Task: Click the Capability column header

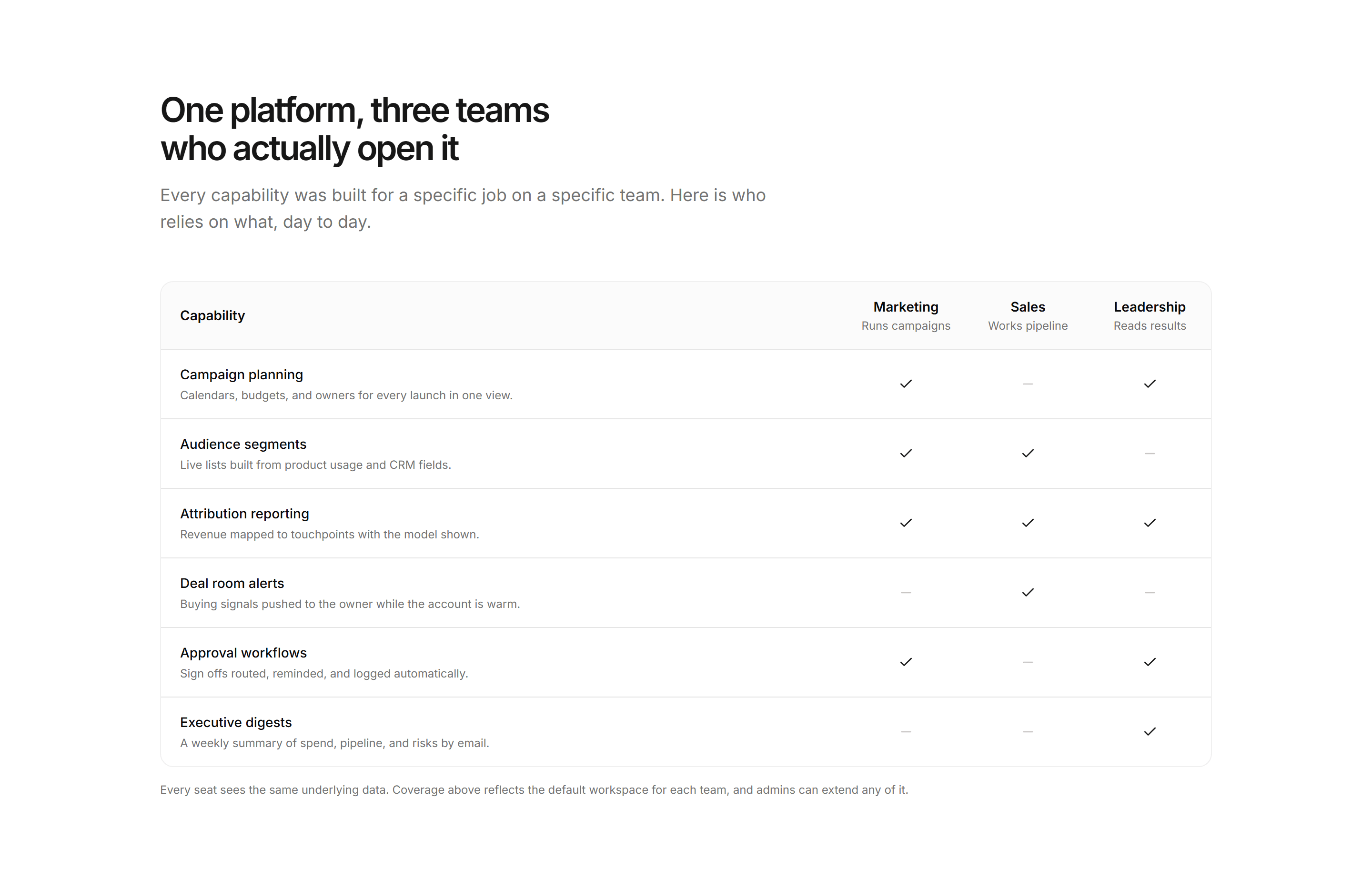Action: pos(212,316)
